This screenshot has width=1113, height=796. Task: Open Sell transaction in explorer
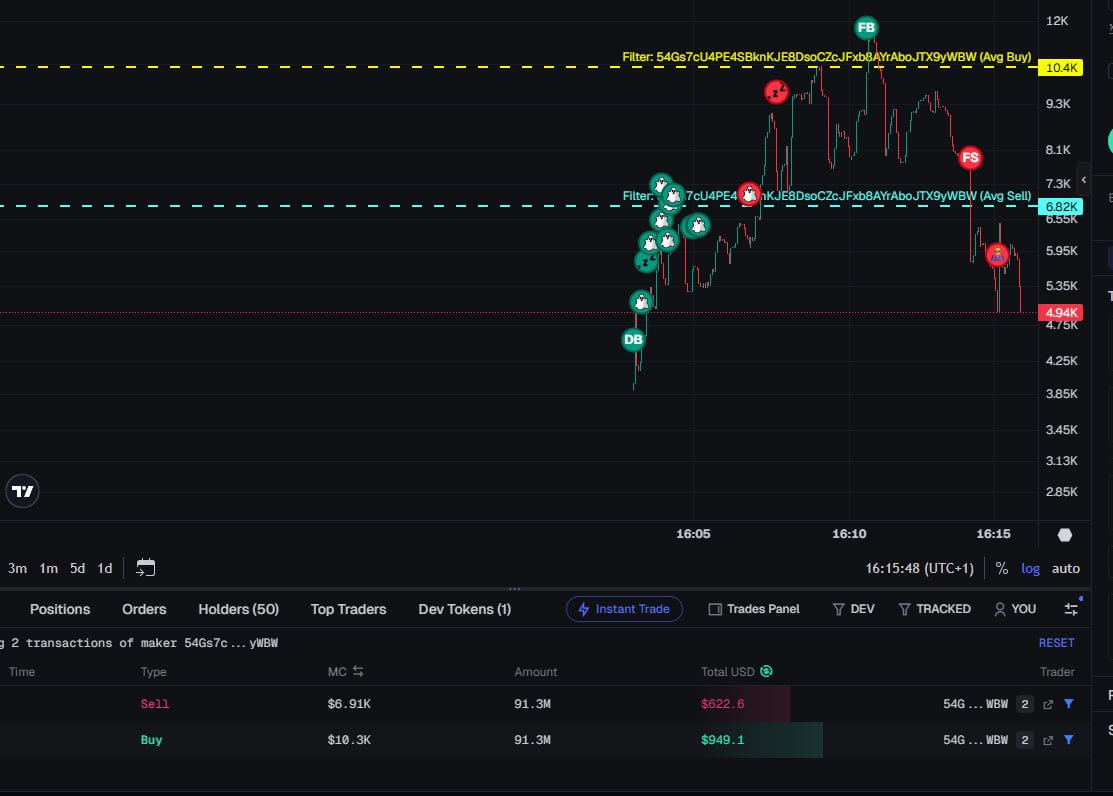click(1048, 704)
